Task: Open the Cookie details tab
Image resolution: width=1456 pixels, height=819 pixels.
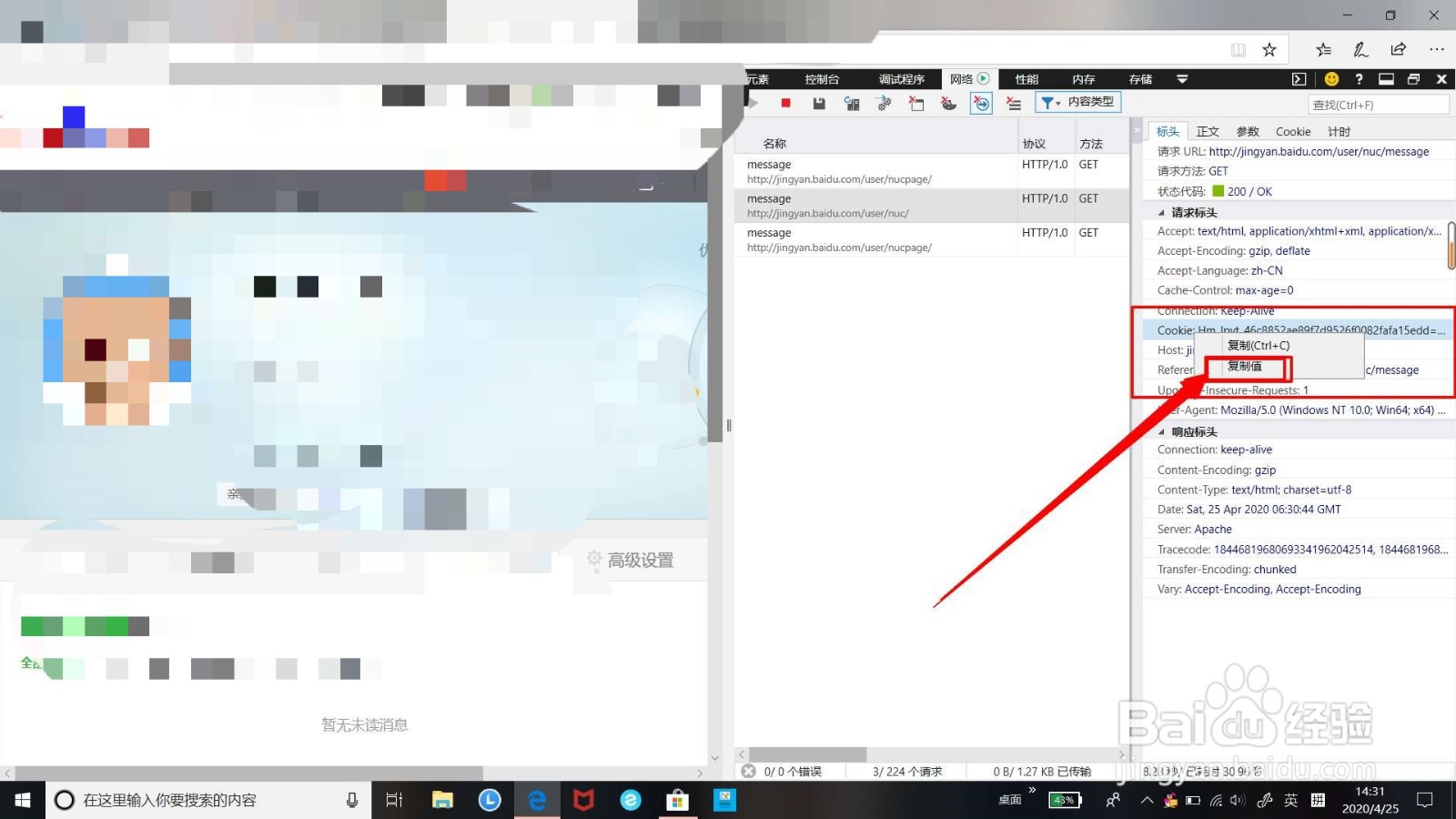Action: click(1293, 132)
